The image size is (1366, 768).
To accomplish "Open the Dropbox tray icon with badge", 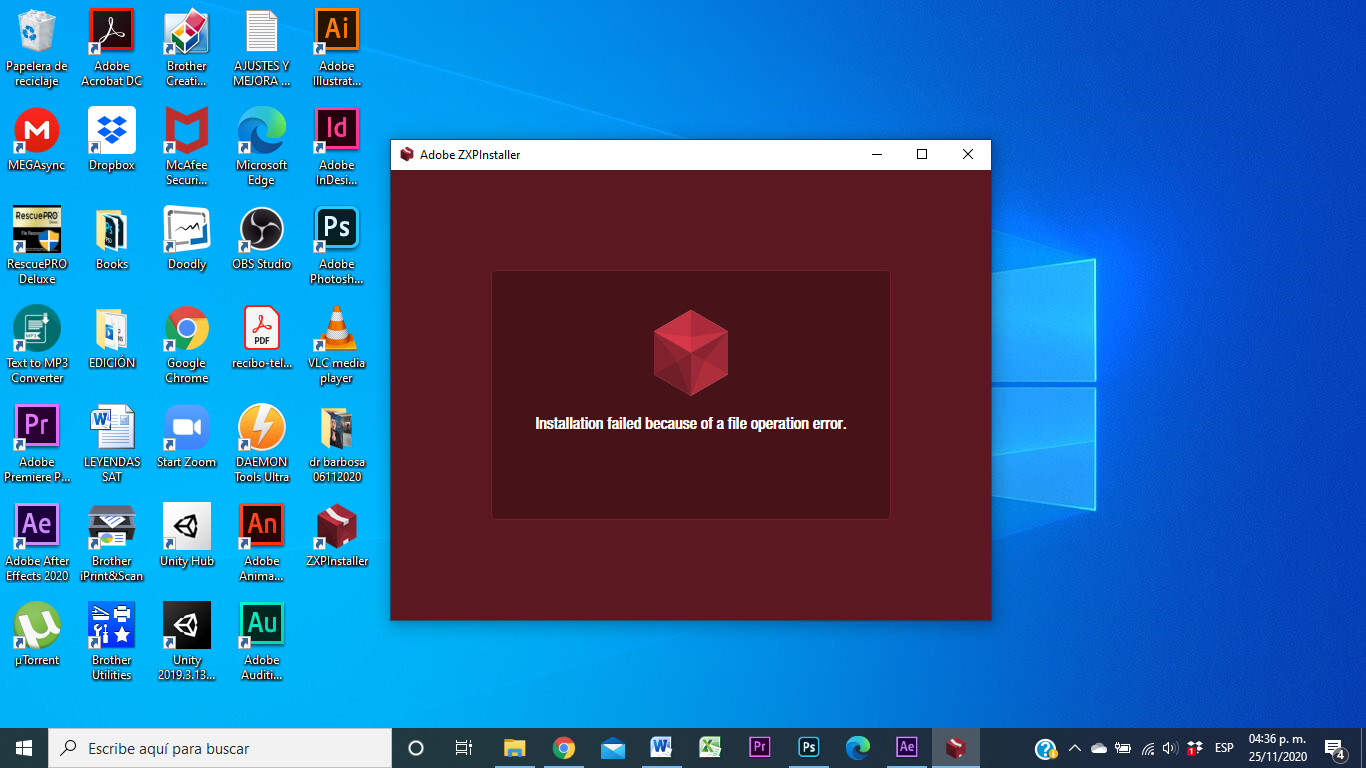I will [x=1194, y=748].
